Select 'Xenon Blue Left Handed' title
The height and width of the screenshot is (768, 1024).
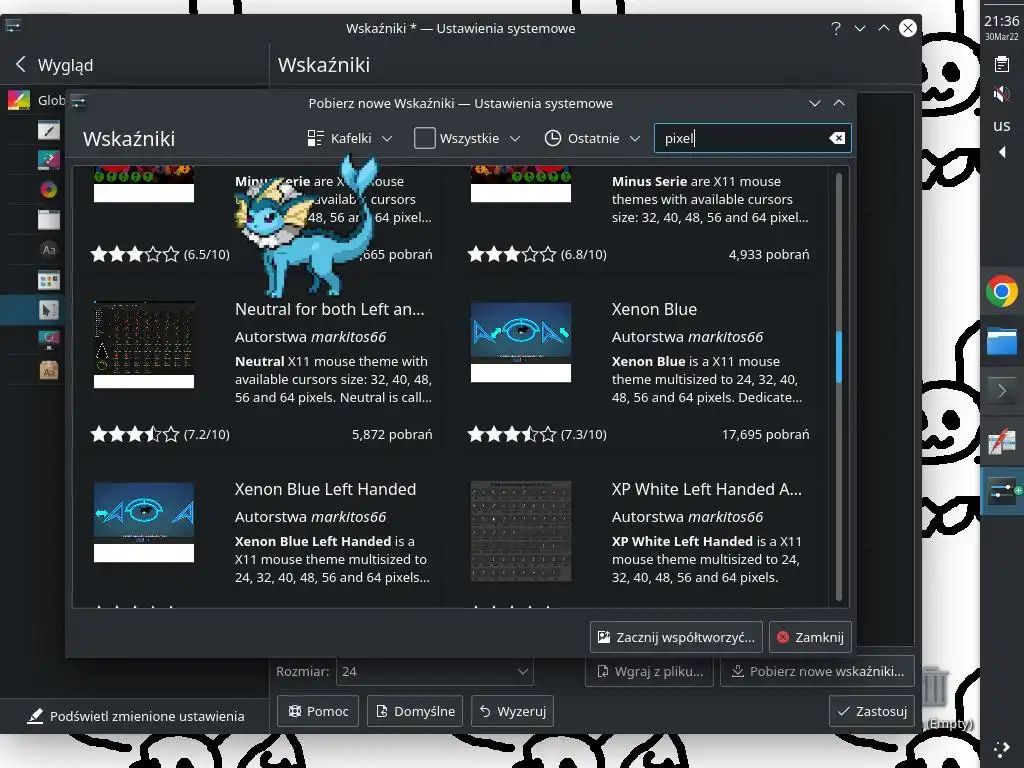[x=325, y=489]
